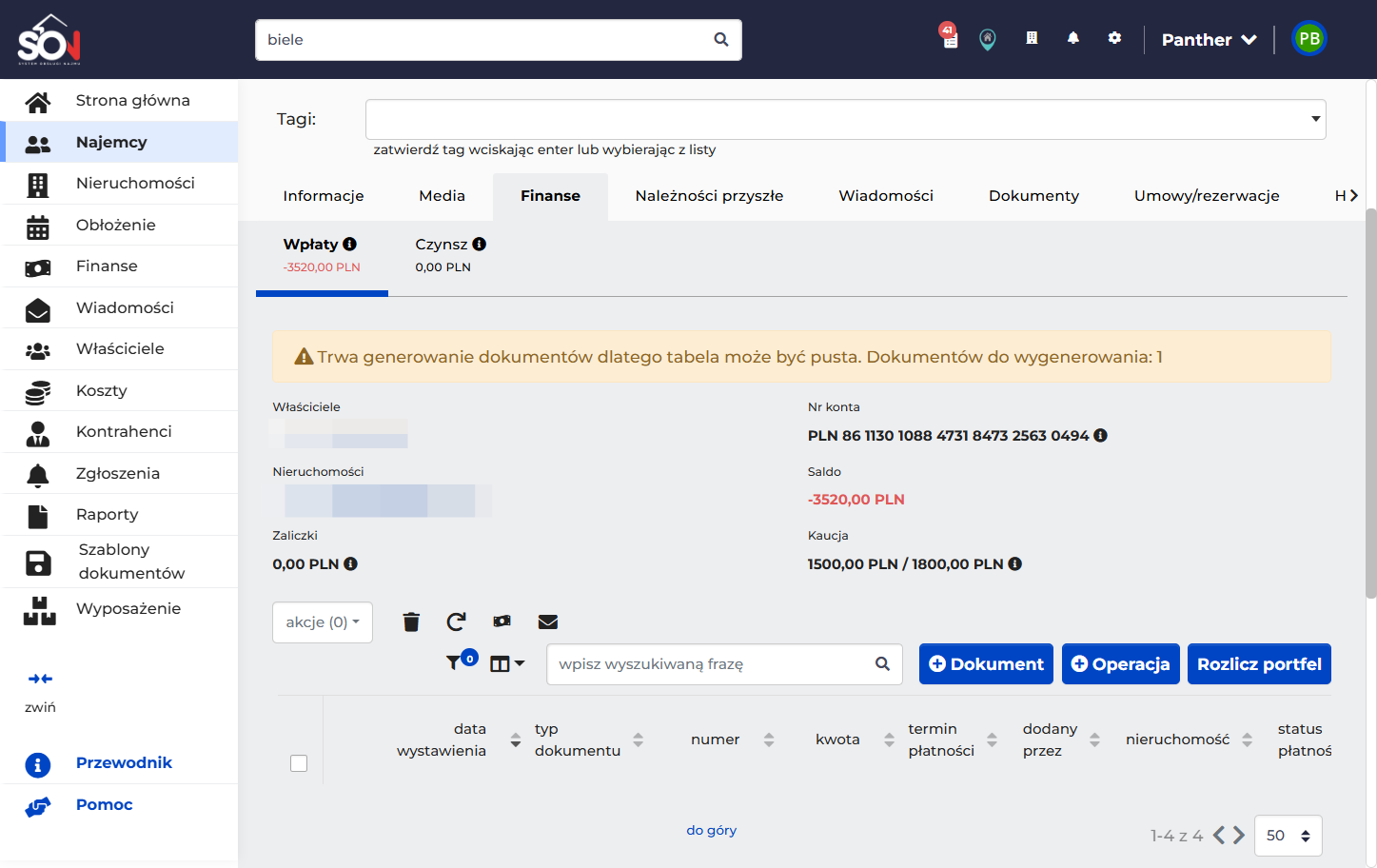Viewport: 1377px width, 868px height.
Task: Click info icon next to Czynsz
Action: point(480,244)
